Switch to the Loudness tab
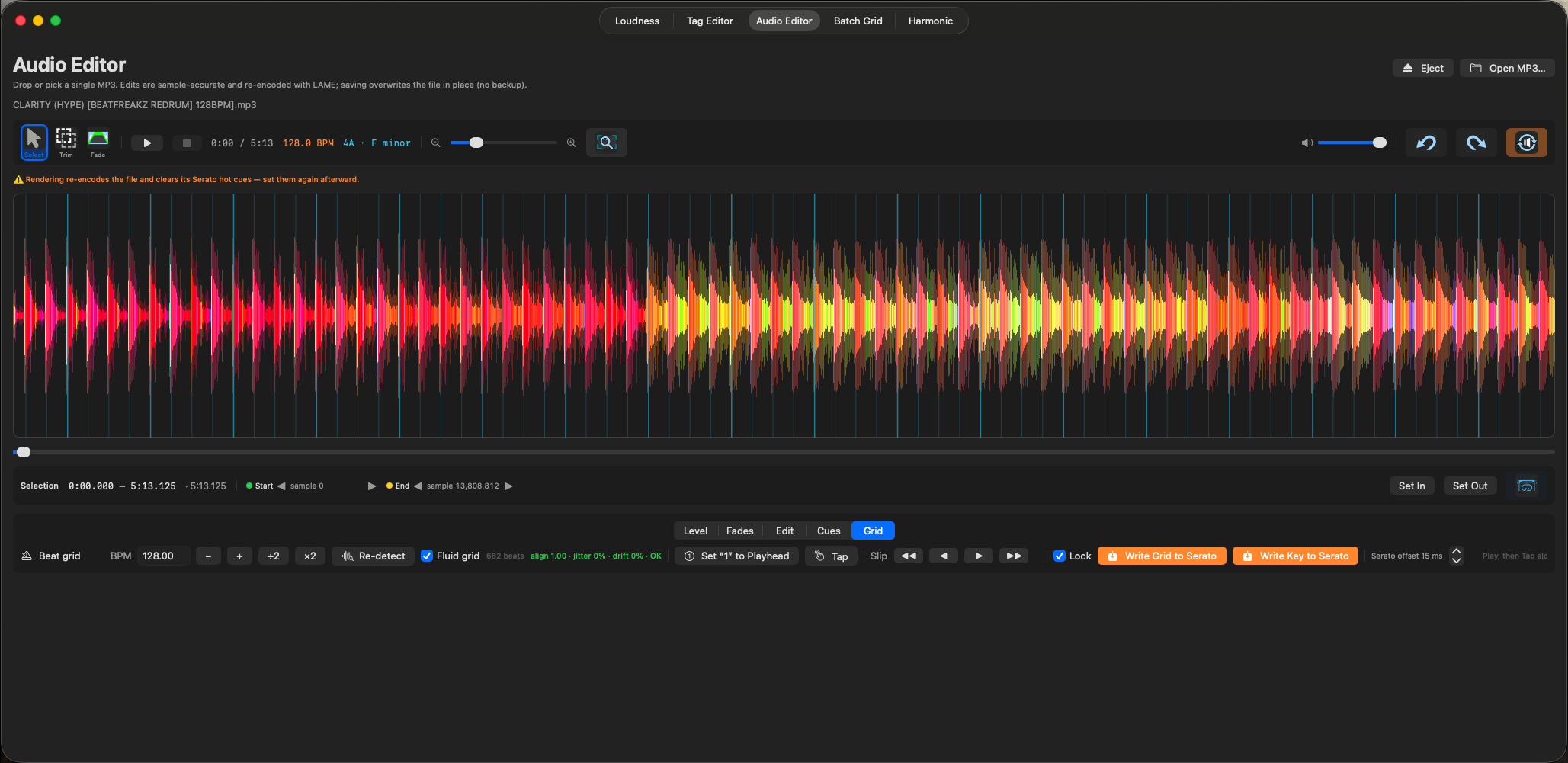1568x763 pixels. (x=637, y=21)
